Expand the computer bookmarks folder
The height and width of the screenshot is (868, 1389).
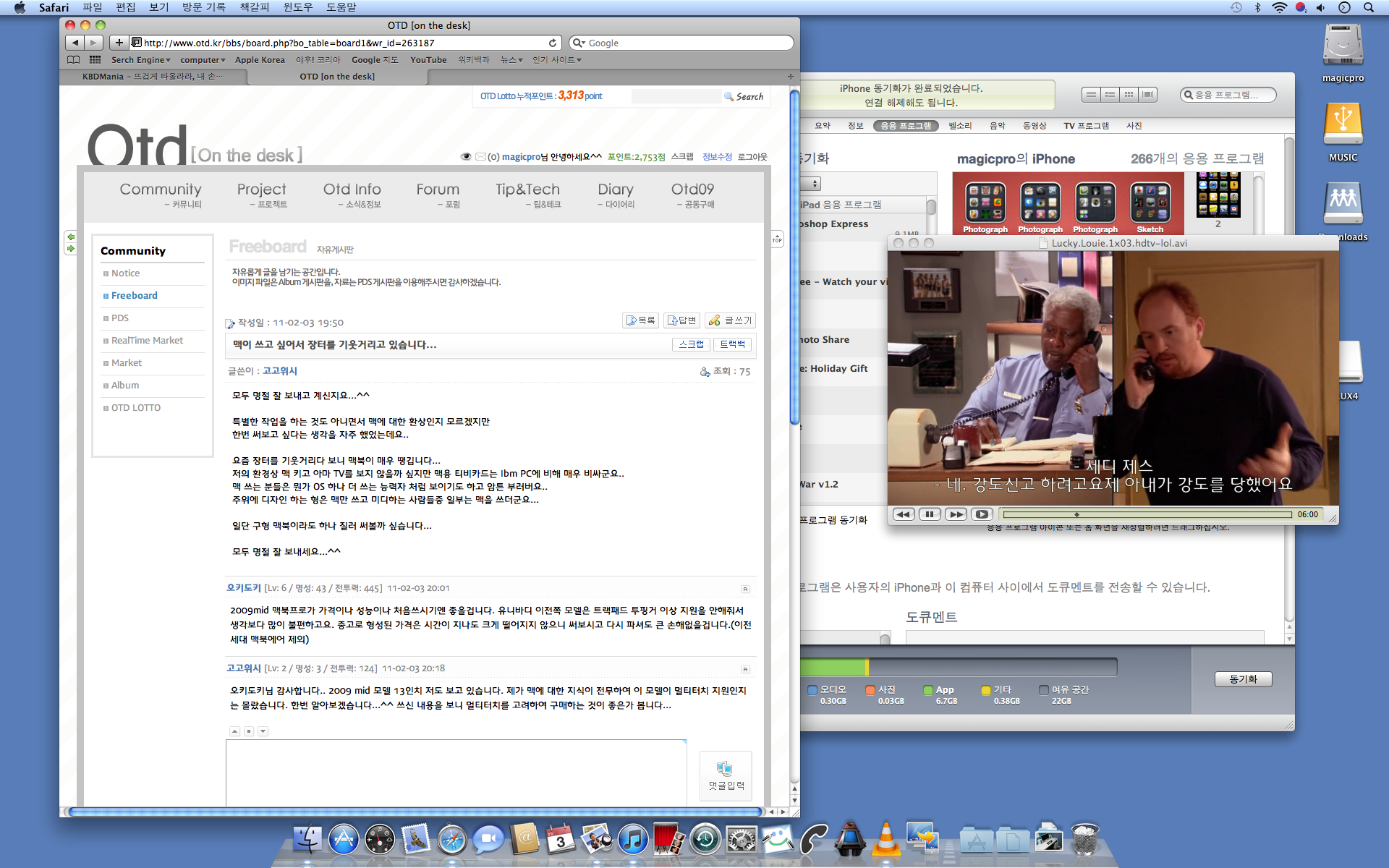coord(203,60)
